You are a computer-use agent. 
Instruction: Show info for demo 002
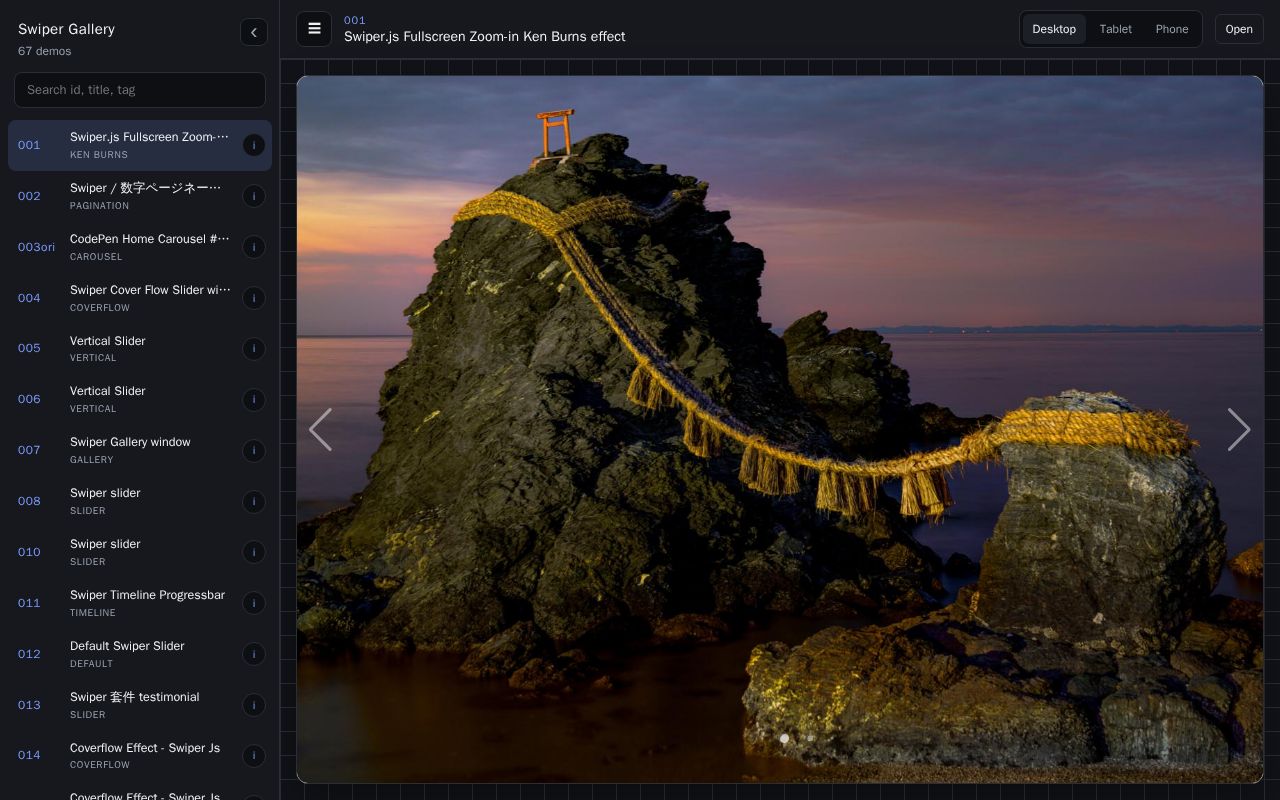coord(254,196)
